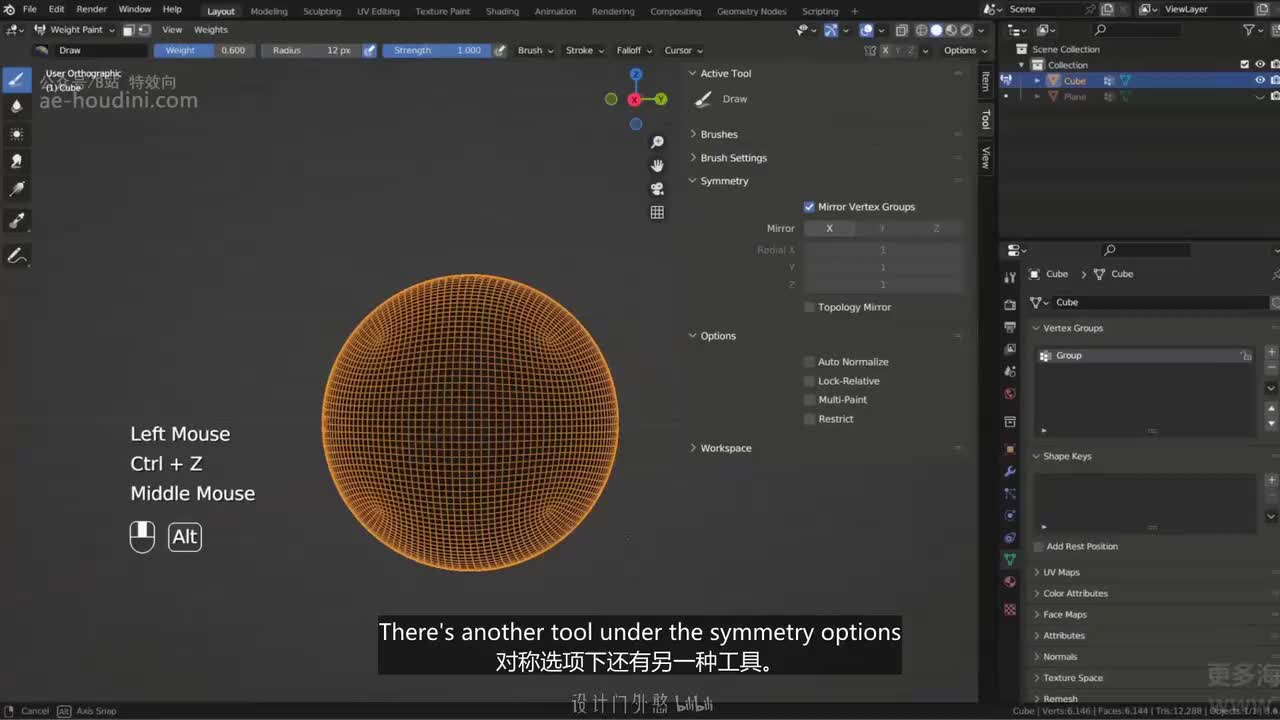Select the Draw weight paint tool
The width and height of the screenshot is (1280, 720).
click(17, 79)
